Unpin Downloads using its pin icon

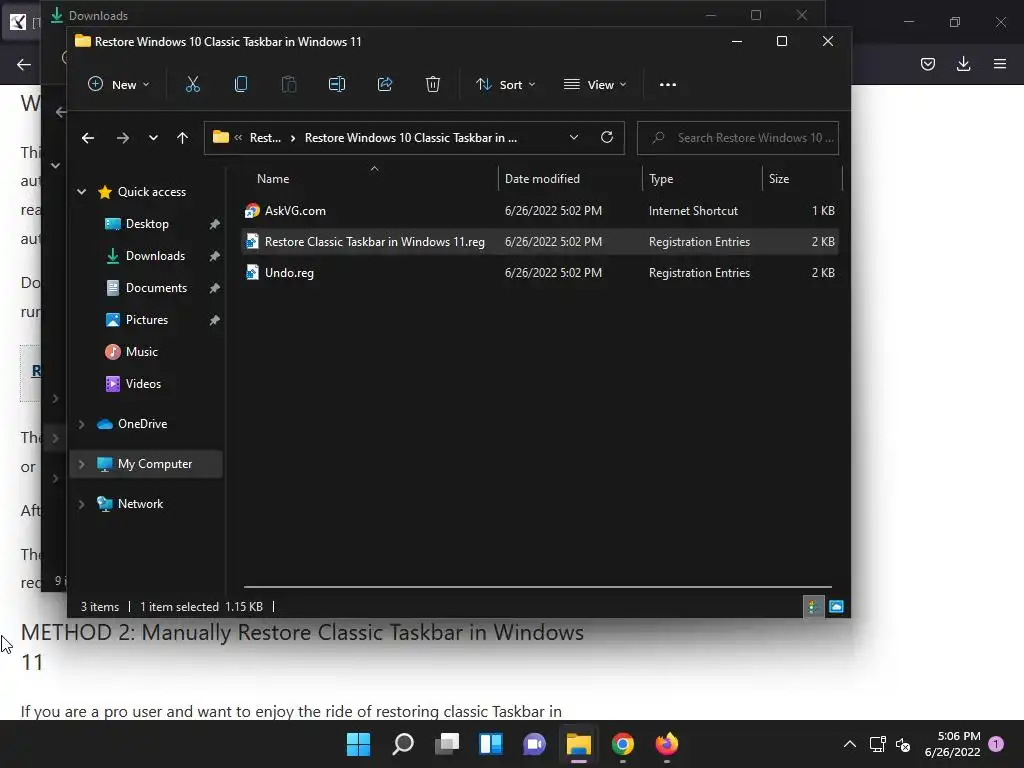pos(214,256)
